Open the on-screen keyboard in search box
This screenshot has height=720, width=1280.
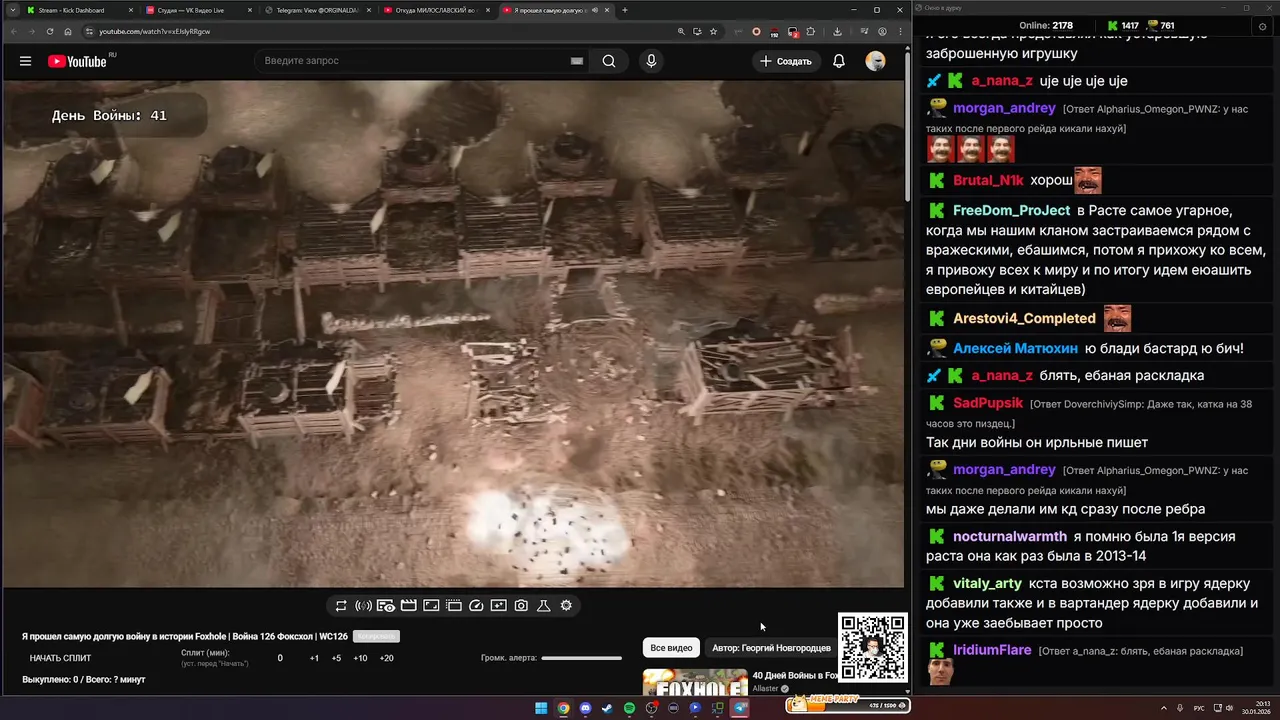[576, 61]
